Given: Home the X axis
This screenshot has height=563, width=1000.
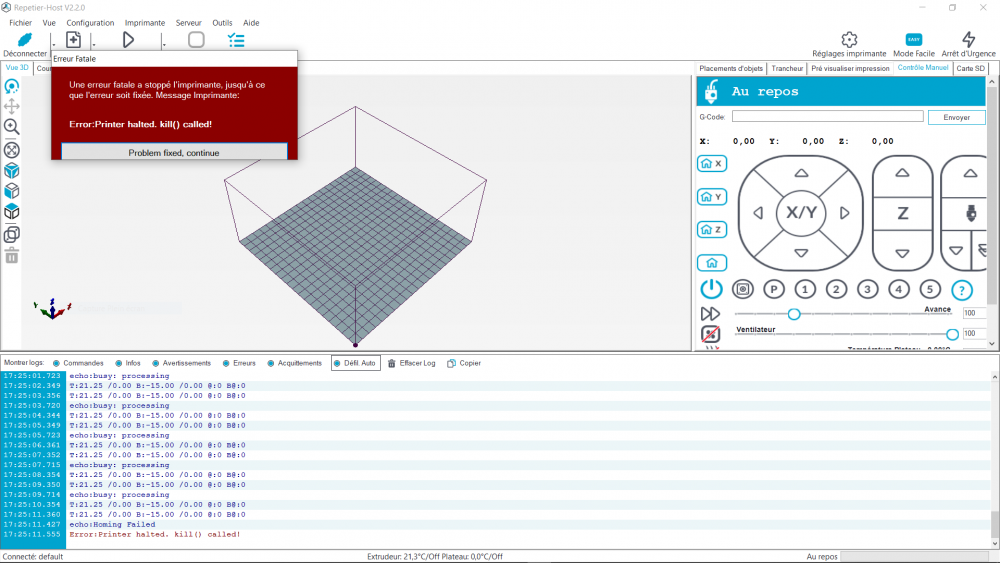Looking at the screenshot, I should coord(712,164).
